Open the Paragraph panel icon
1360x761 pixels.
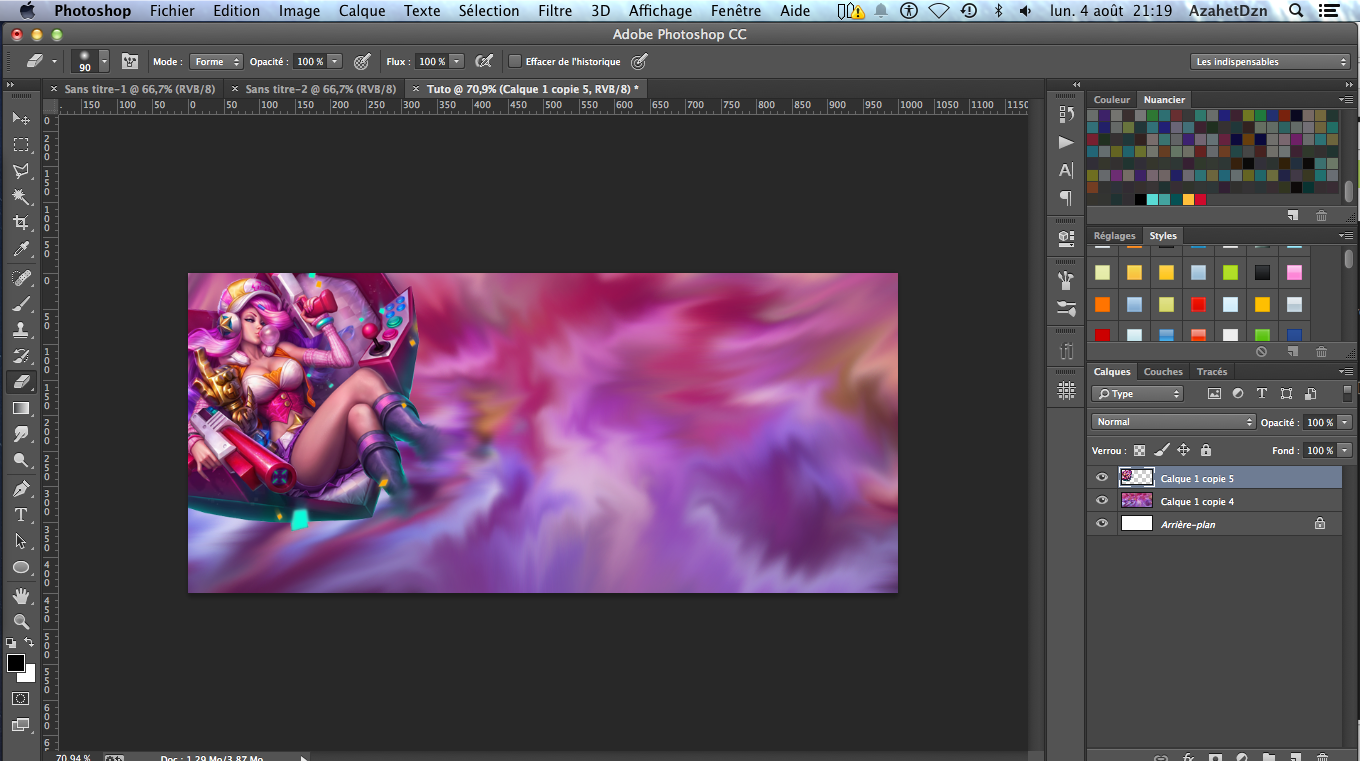tap(1066, 198)
